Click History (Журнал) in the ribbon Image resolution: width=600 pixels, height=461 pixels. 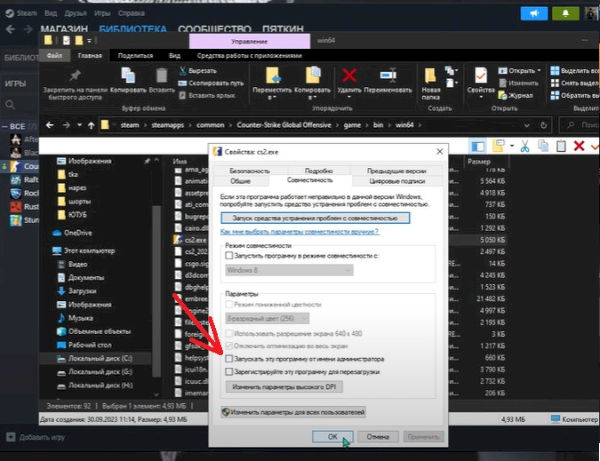pos(516,95)
